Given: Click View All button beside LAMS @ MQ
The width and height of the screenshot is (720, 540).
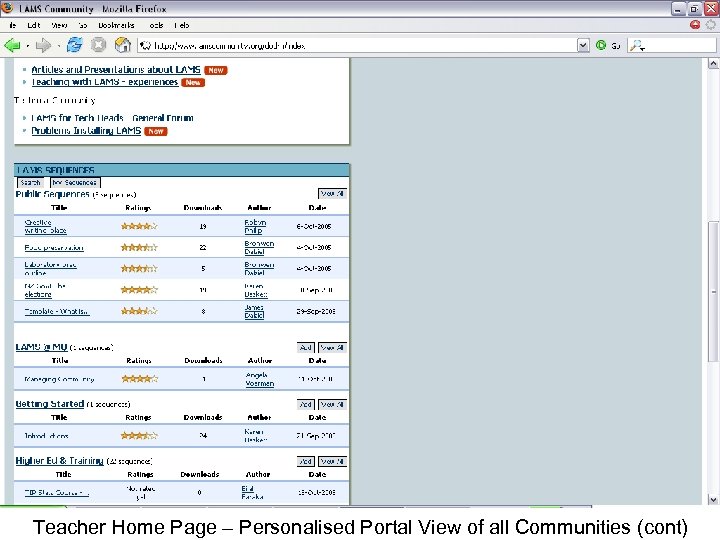Looking at the screenshot, I should pos(332,348).
